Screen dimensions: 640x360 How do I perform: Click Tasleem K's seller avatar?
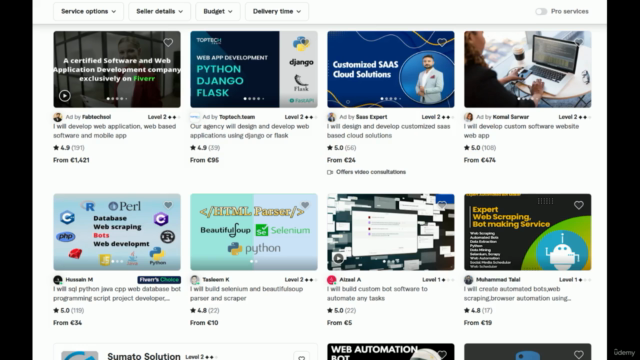[195, 280]
